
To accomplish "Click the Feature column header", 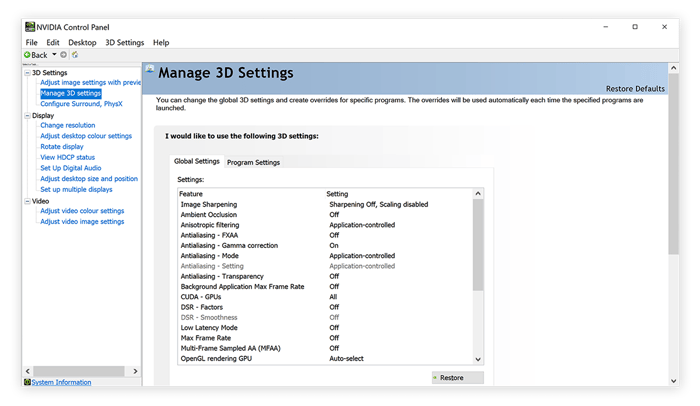I will 191,194.
